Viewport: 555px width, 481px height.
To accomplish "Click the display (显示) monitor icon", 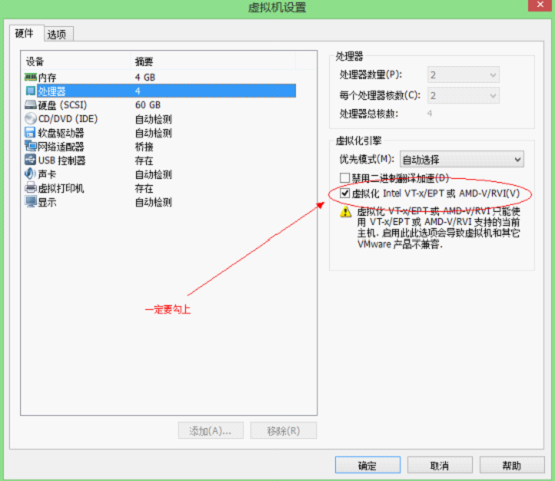I will pyautogui.click(x=31, y=202).
